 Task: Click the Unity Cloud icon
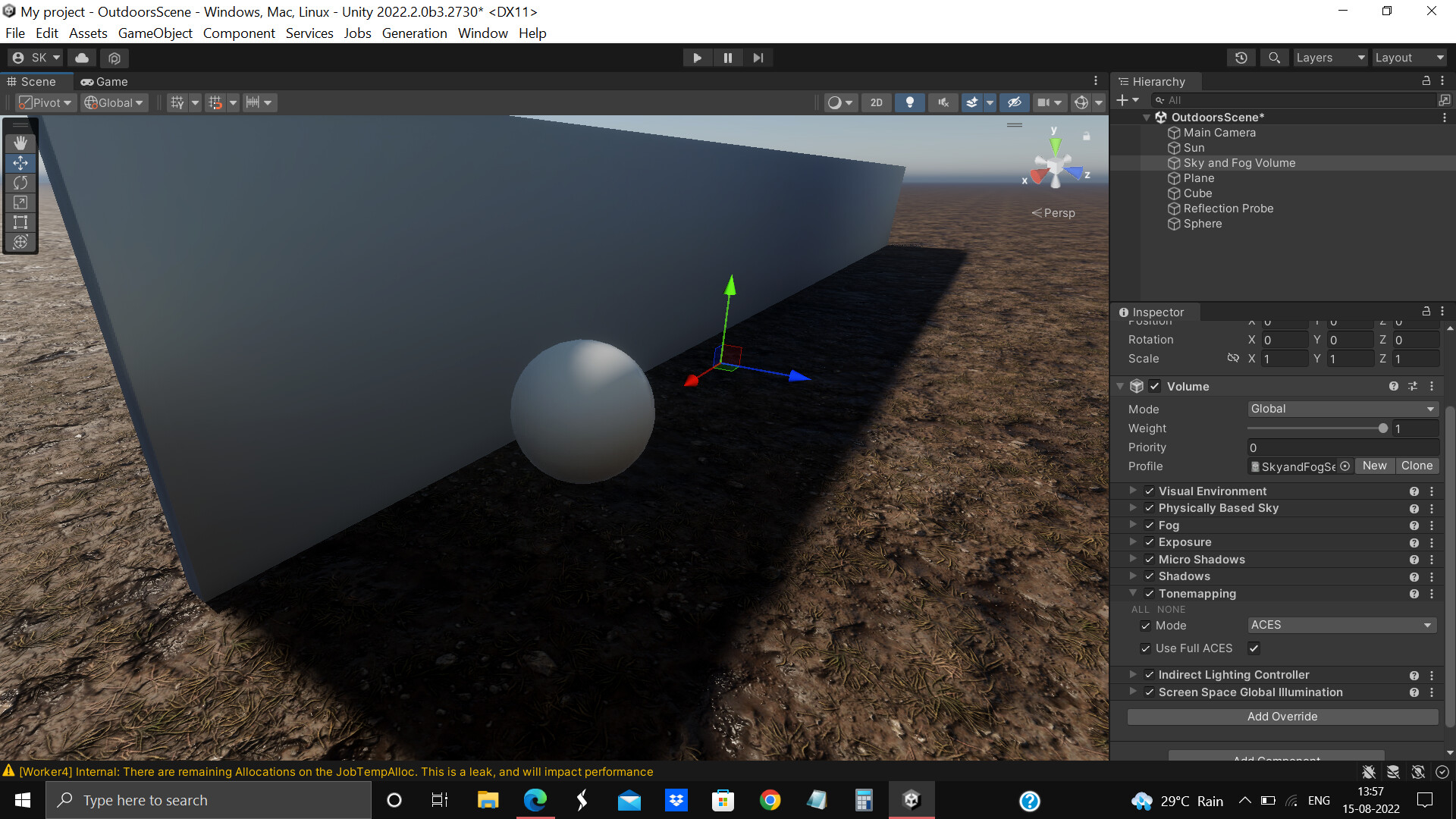[81, 58]
